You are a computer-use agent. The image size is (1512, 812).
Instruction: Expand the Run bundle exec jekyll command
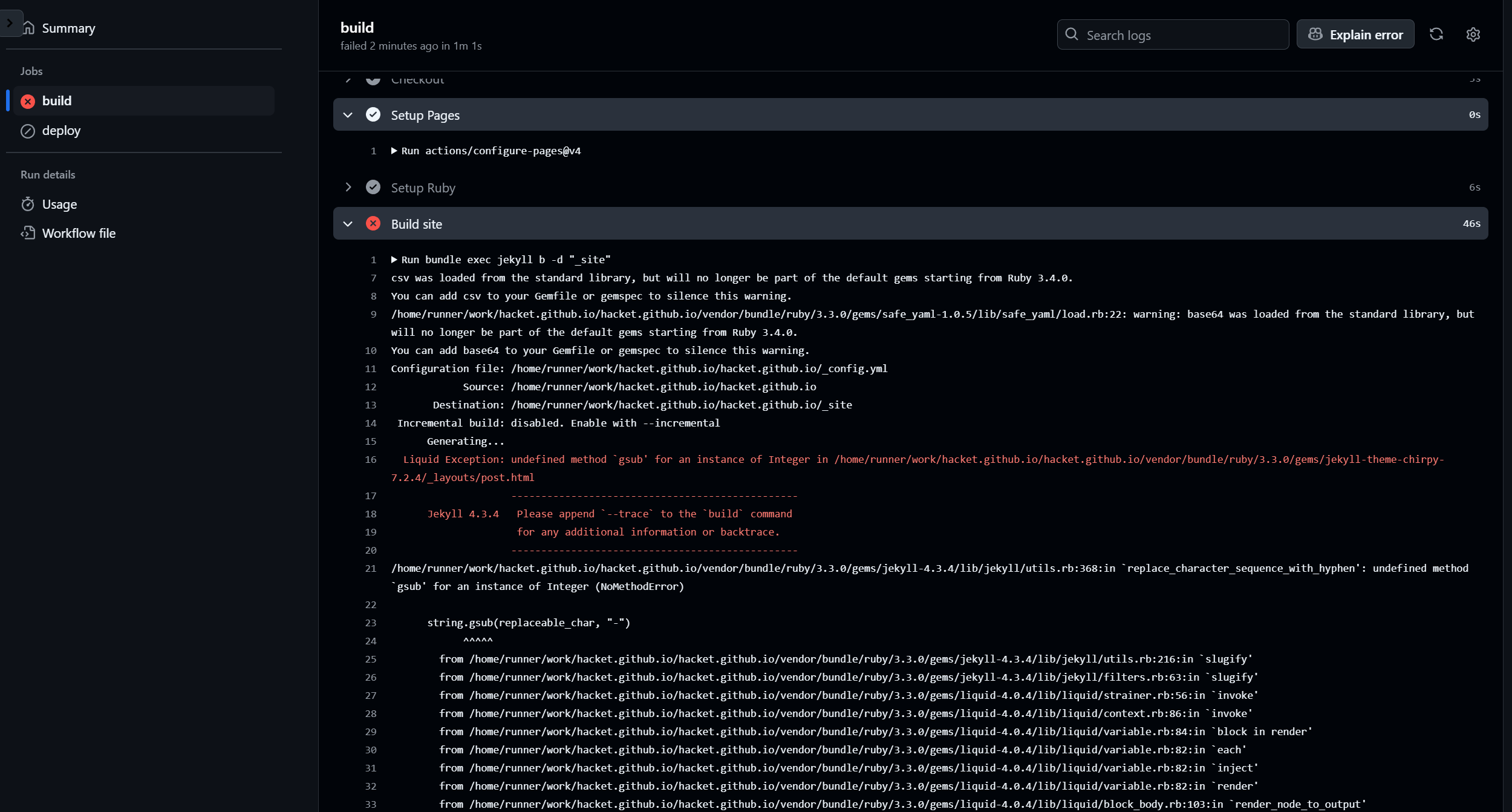pos(394,260)
